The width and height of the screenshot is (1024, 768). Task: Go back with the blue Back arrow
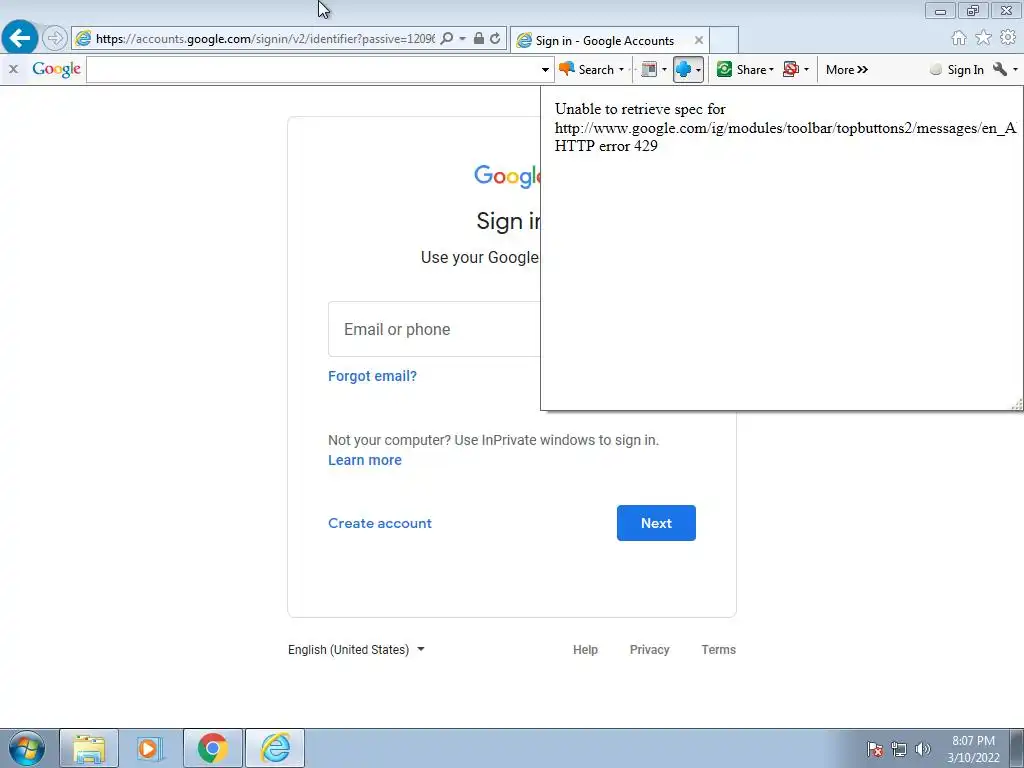point(20,37)
